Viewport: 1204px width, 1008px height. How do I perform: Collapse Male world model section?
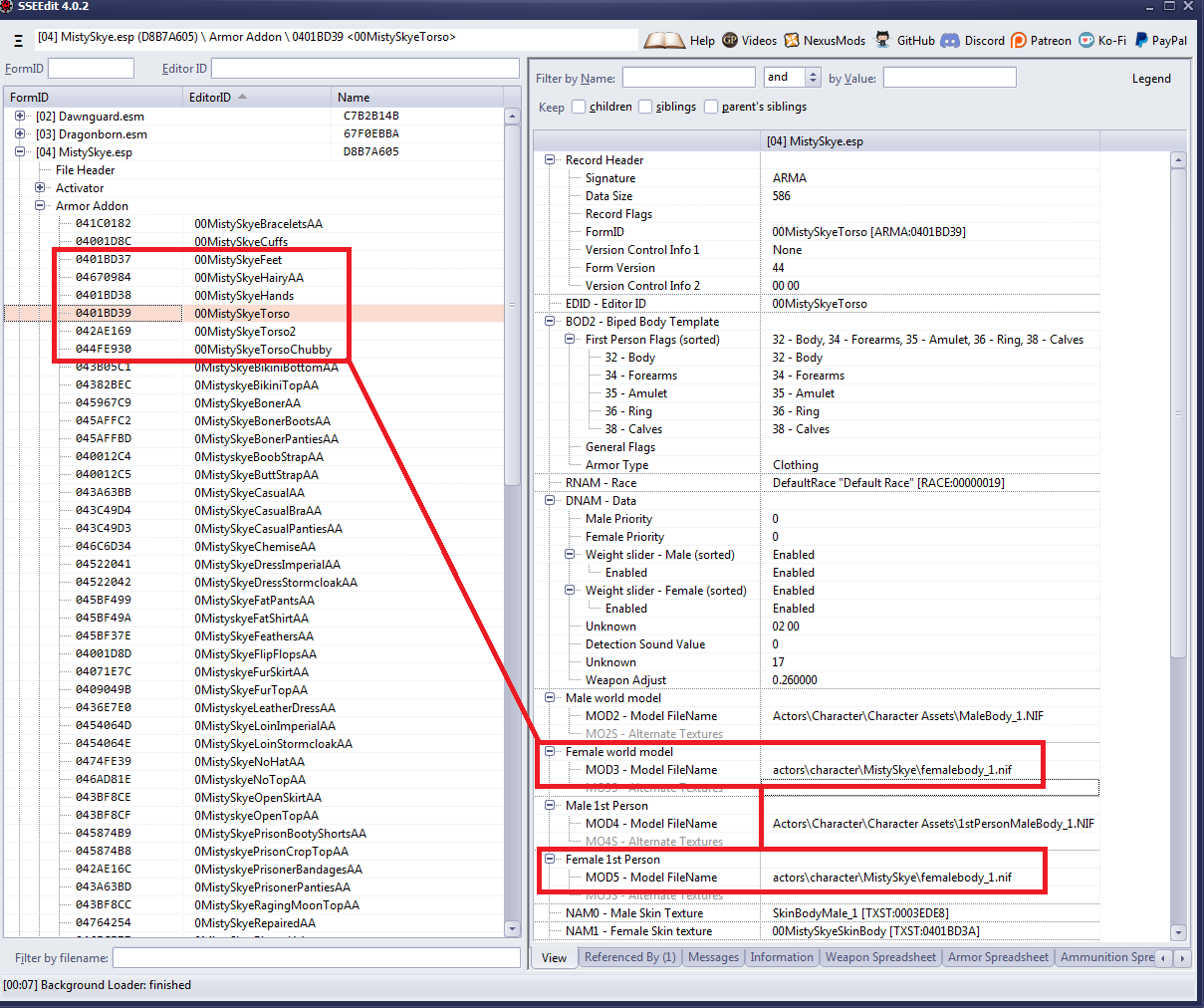(x=550, y=698)
